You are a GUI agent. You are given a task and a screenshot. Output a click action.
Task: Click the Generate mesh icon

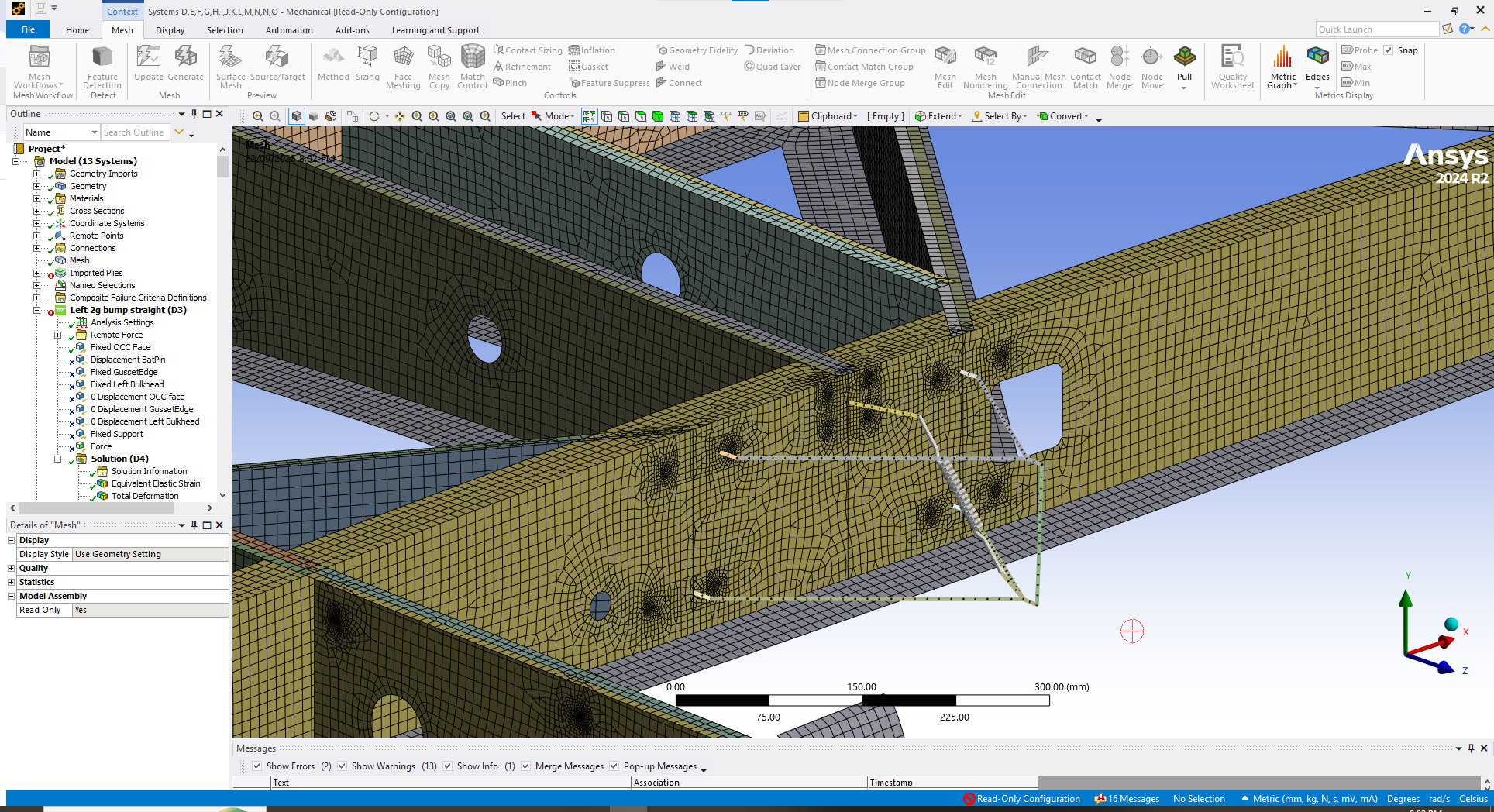185,63
